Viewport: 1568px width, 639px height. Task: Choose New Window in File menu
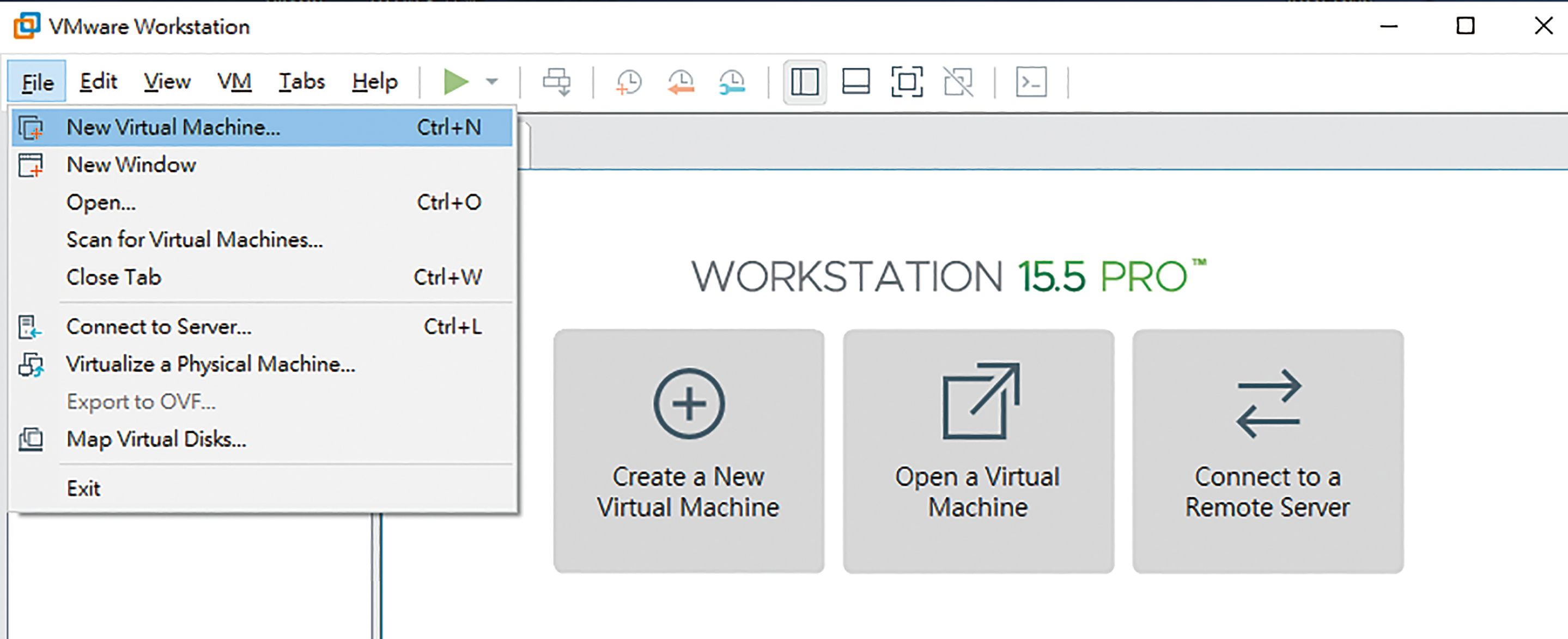[262, 165]
